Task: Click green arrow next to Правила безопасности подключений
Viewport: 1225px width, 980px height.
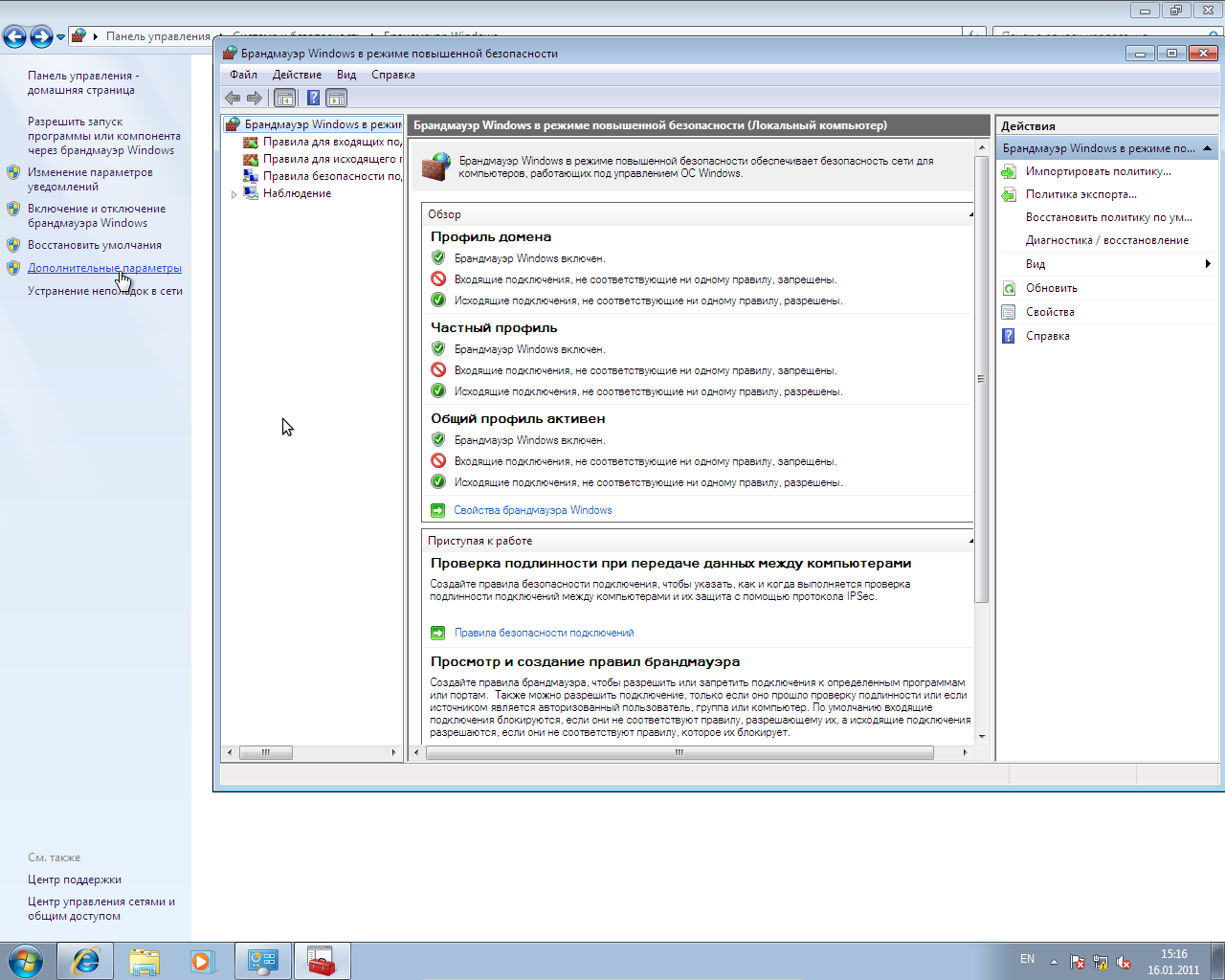Action: tap(438, 633)
